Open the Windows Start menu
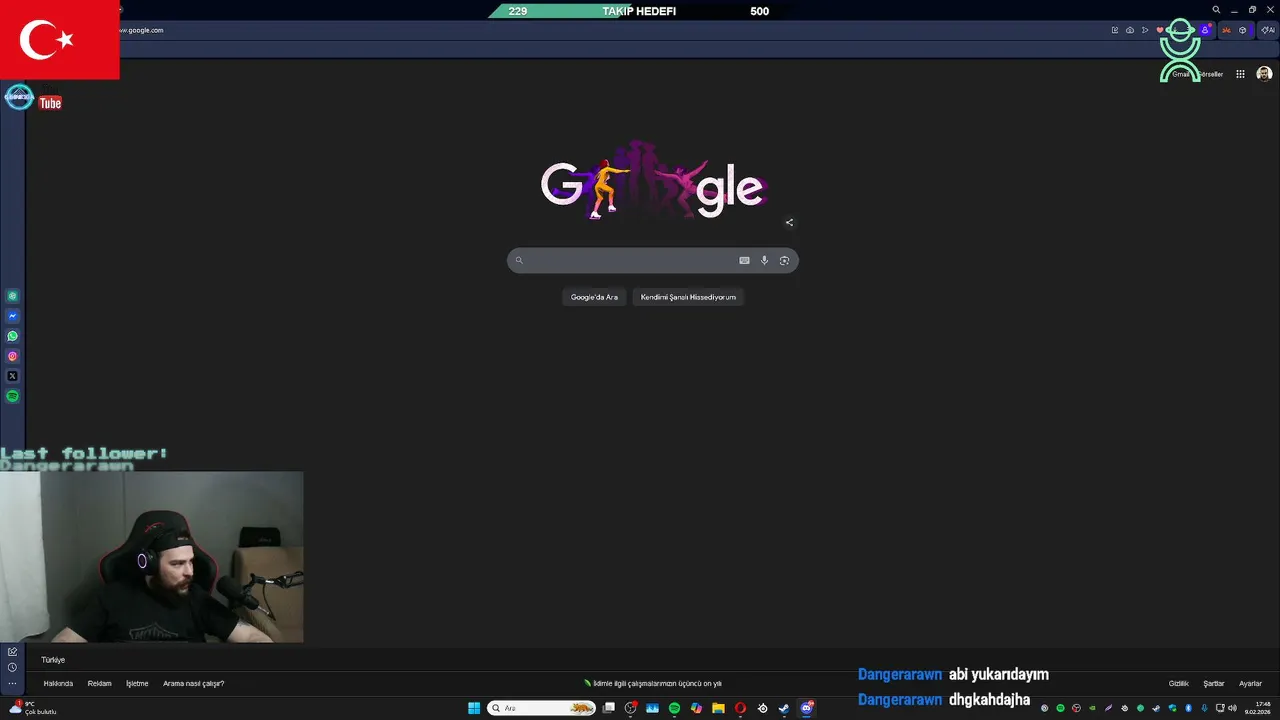Image resolution: width=1280 pixels, height=720 pixels. tap(474, 708)
